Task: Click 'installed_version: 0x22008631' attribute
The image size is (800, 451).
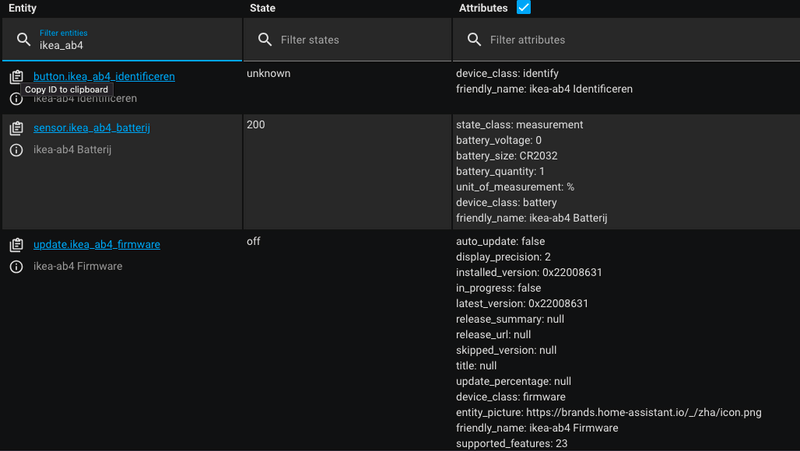Action: coord(529,272)
